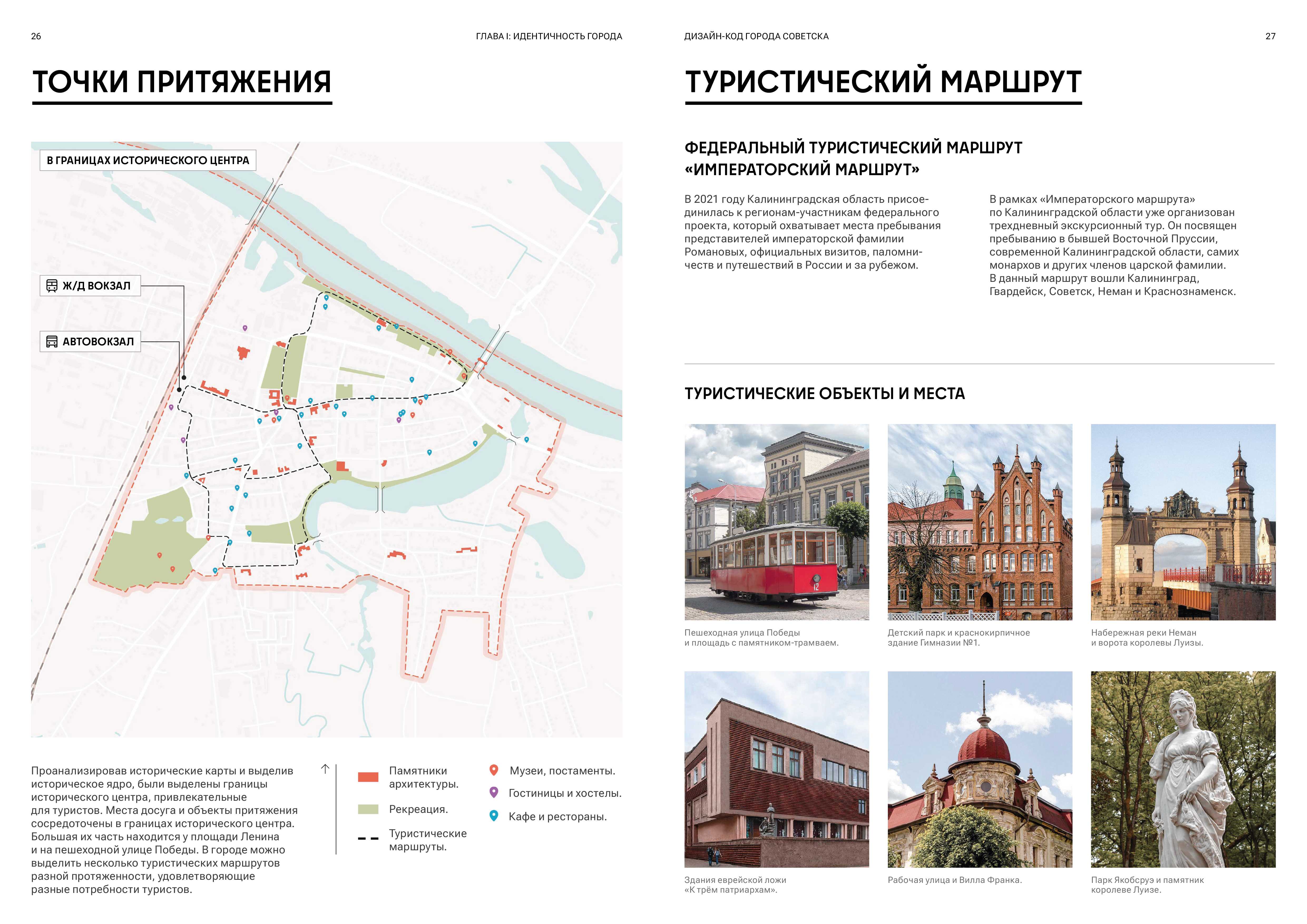Click the purple hotels pin in legend
Screen dimensions: 1307x924
[x=493, y=792]
